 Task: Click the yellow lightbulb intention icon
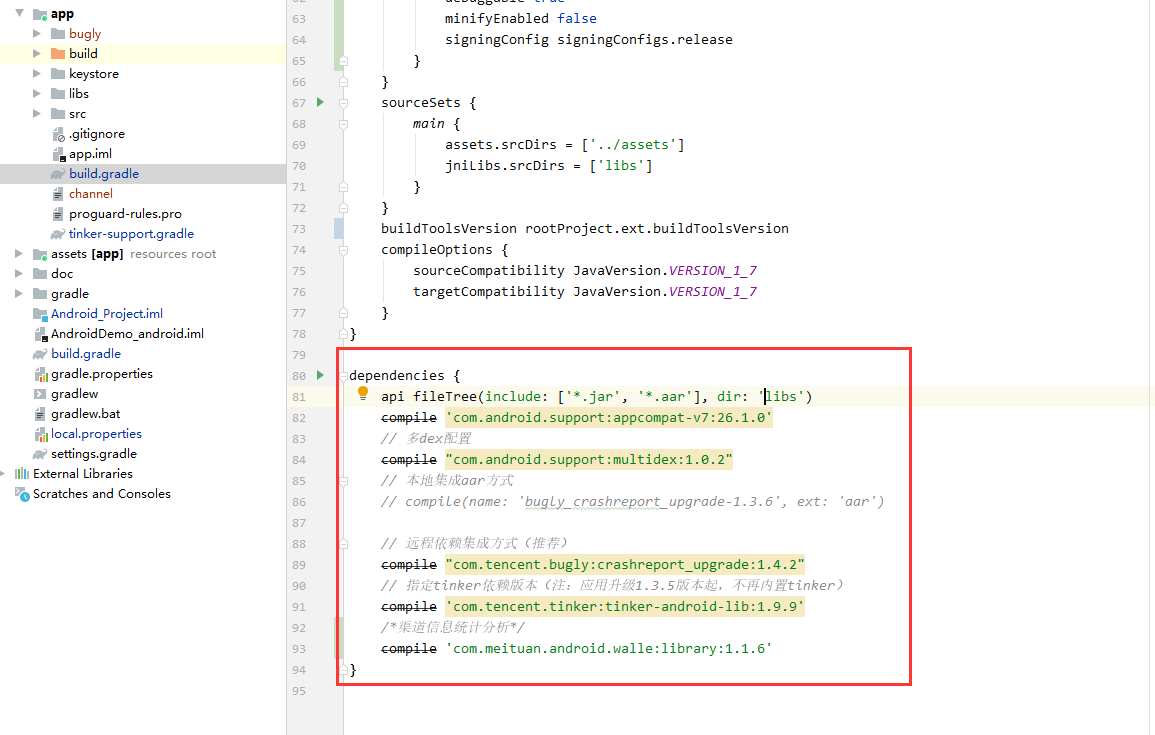pos(362,394)
